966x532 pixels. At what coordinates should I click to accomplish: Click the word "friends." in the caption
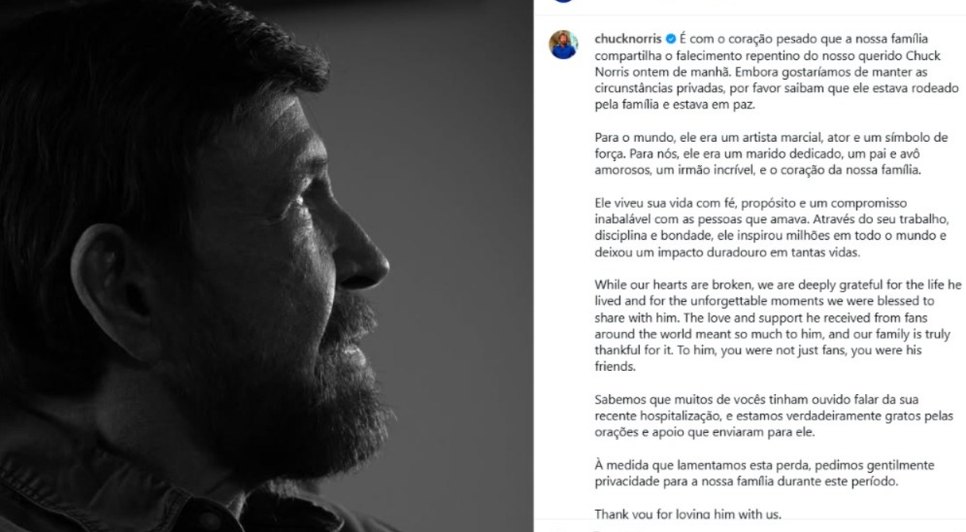pyautogui.click(x=615, y=366)
